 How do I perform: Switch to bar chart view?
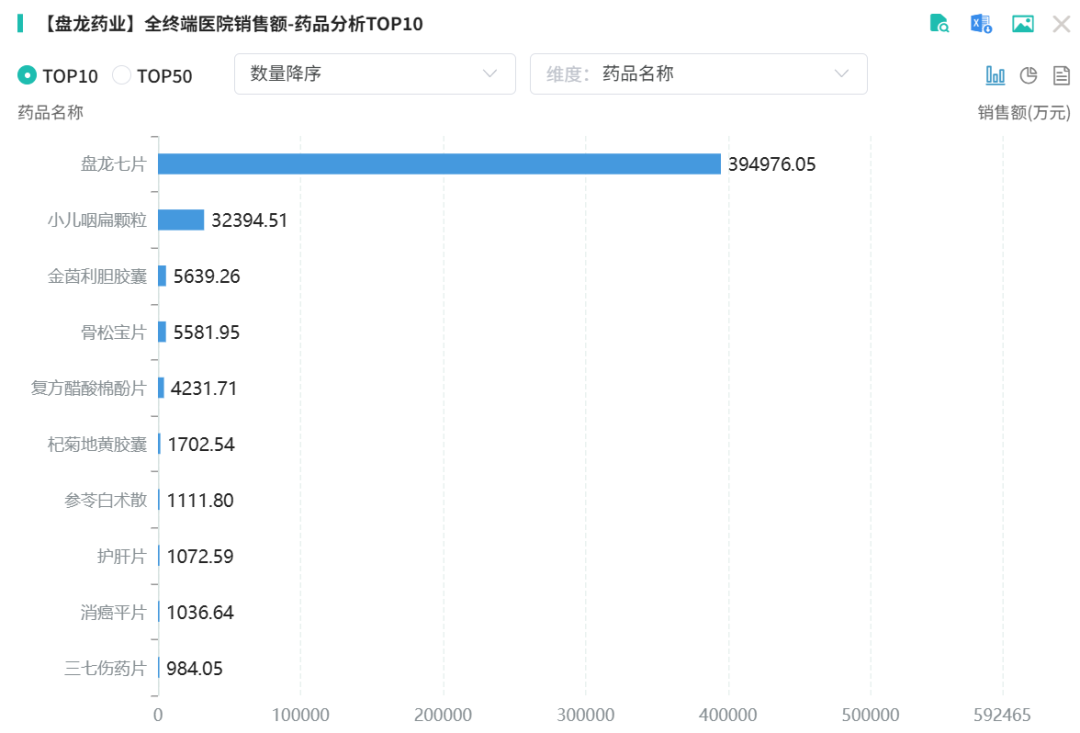click(995, 75)
